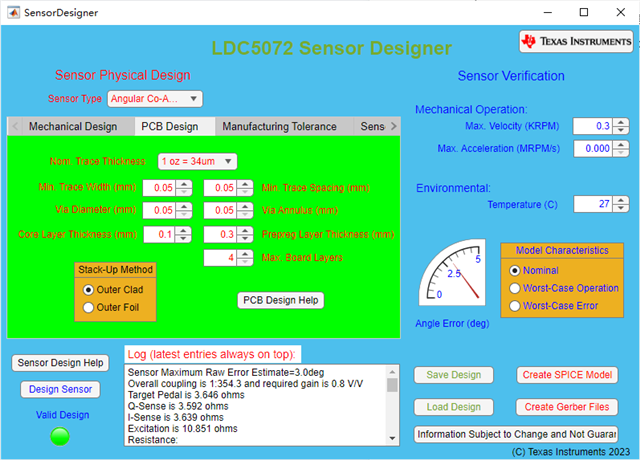Click the Max. Board Layers input field
This screenshot has width=640, height=460.
pyautogui.click(x=220, y=258)
